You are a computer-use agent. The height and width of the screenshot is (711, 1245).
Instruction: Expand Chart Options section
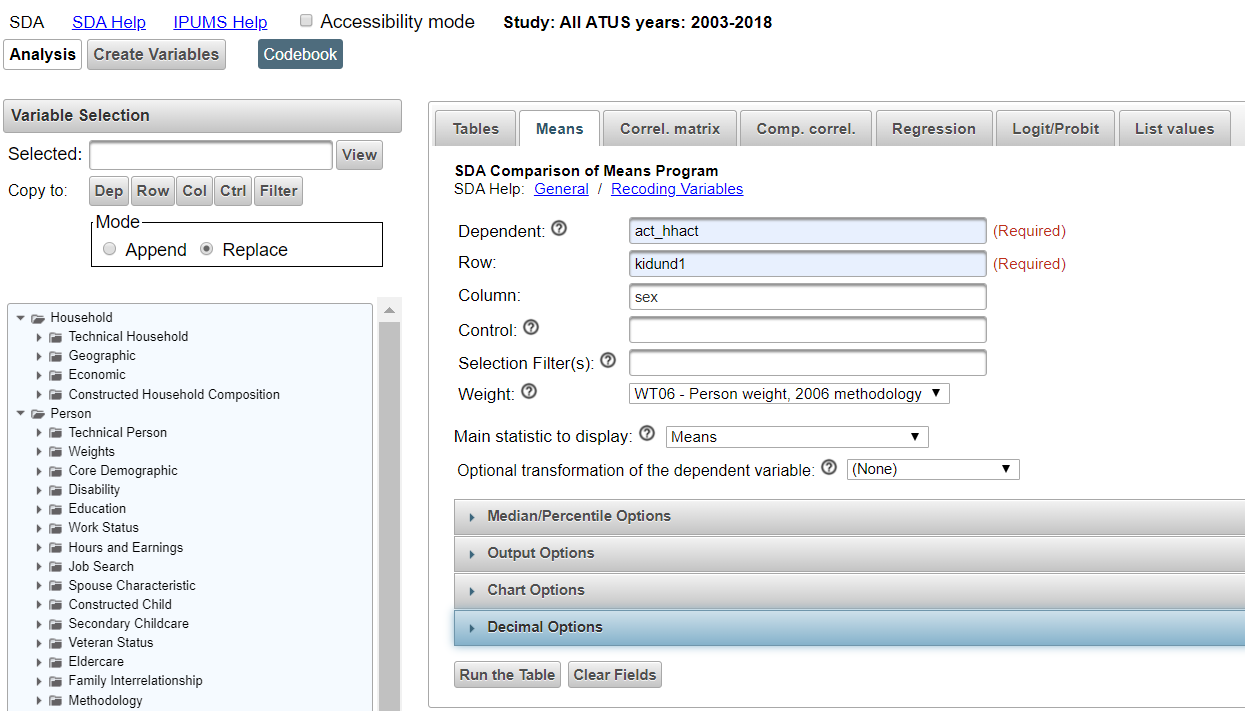[849, 590]
